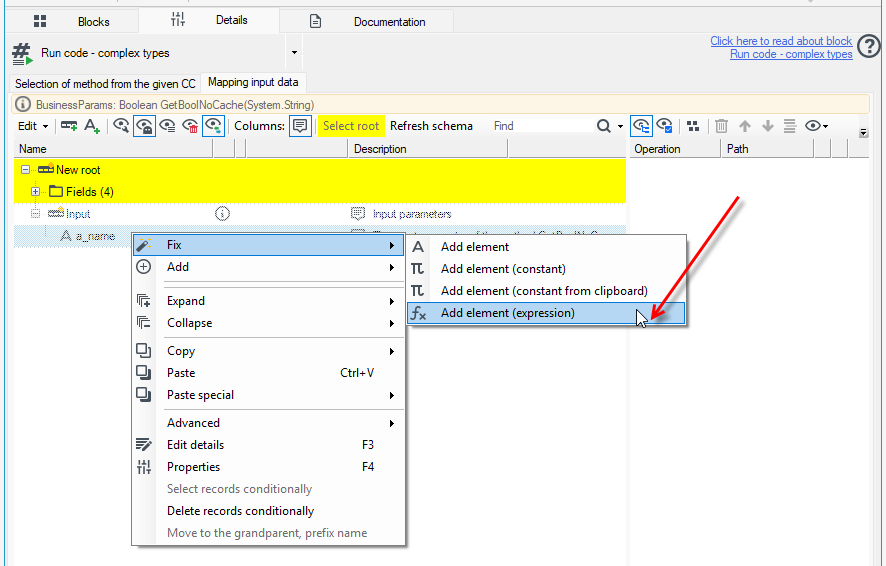
Task: Toggle the eye with tree hierarchy button
Action: click(x=641, y=126)
